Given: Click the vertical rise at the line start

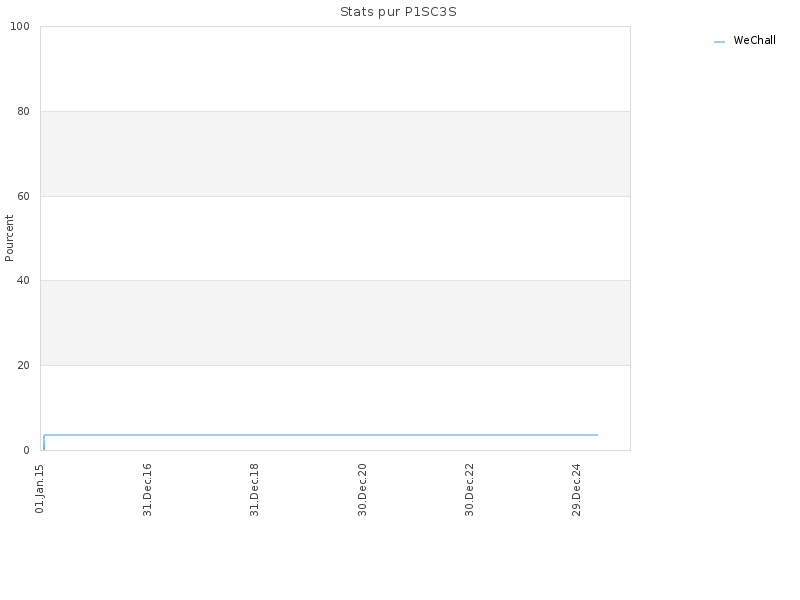Looking at the screenshot, I should [x=44, y=442].
